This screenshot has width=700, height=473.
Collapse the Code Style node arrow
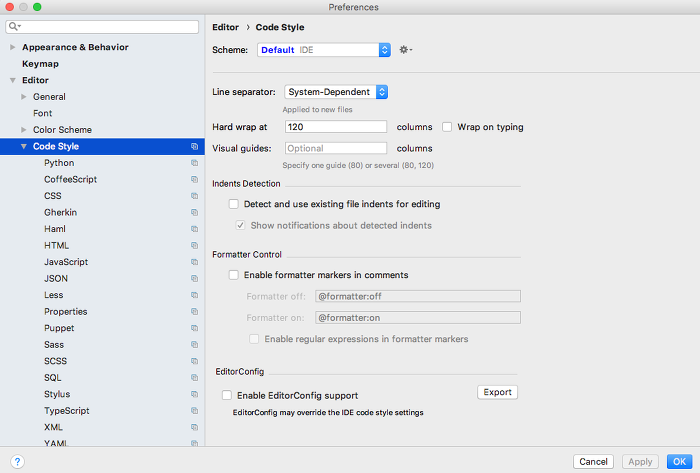click(24, 146)
